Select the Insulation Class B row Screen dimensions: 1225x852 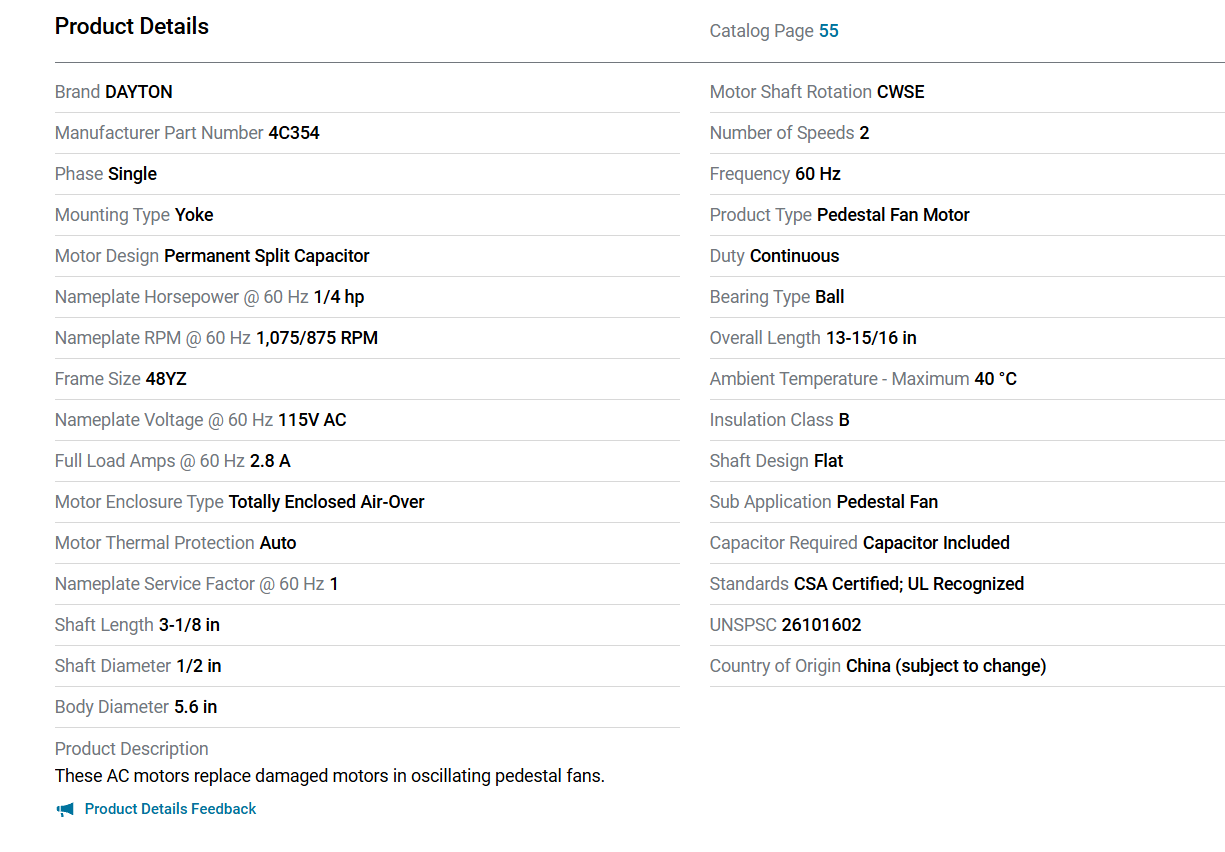point(967,420)
